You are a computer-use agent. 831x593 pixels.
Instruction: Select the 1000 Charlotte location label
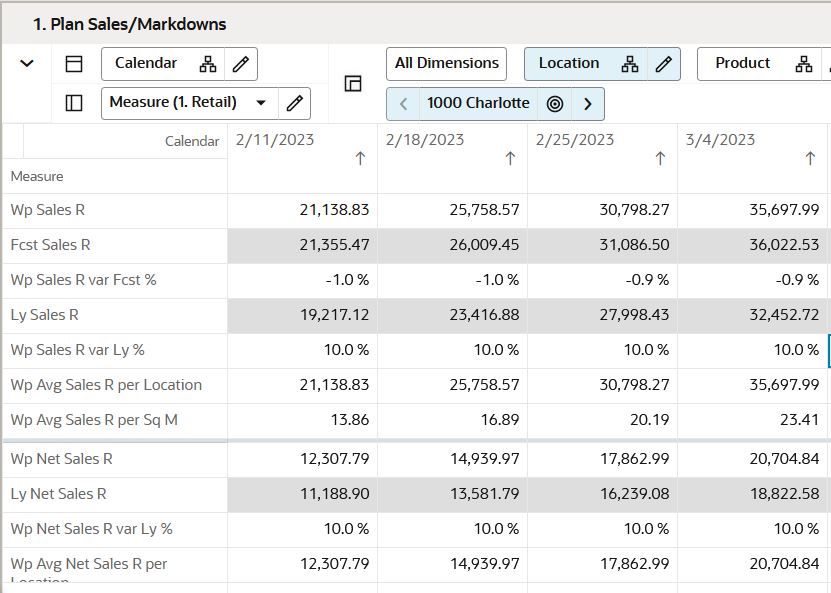(x=478, y=104)
